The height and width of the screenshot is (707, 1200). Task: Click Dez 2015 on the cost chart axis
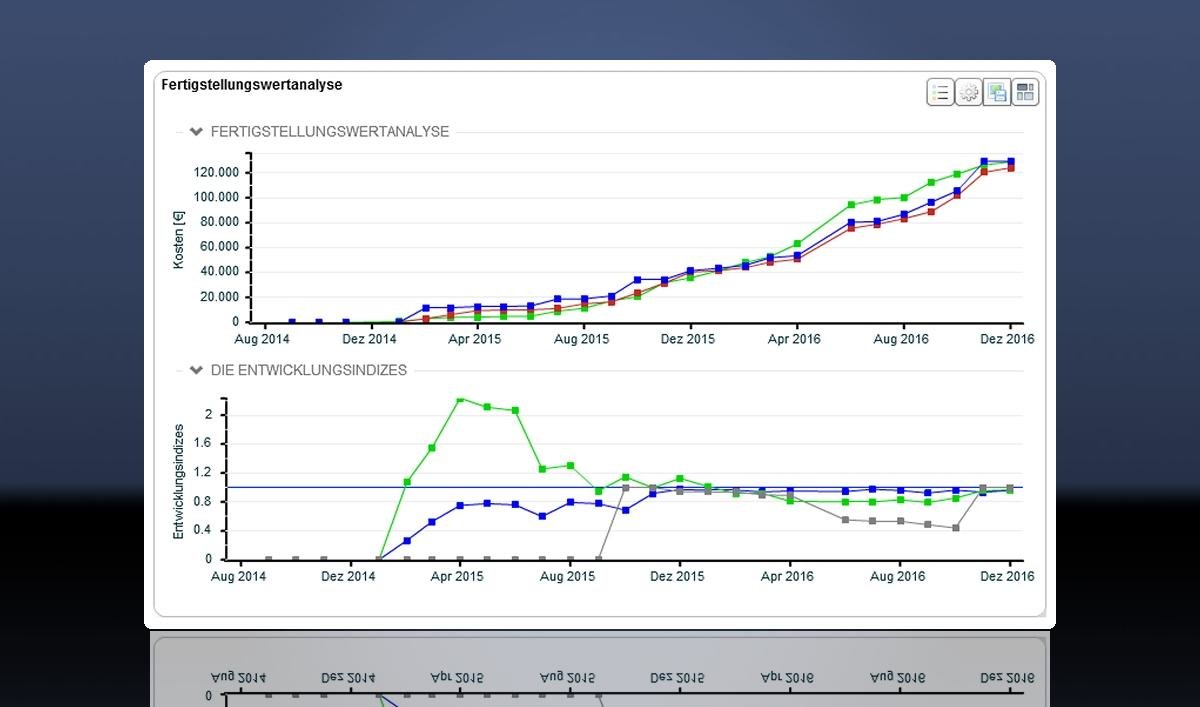pos(688,339)
